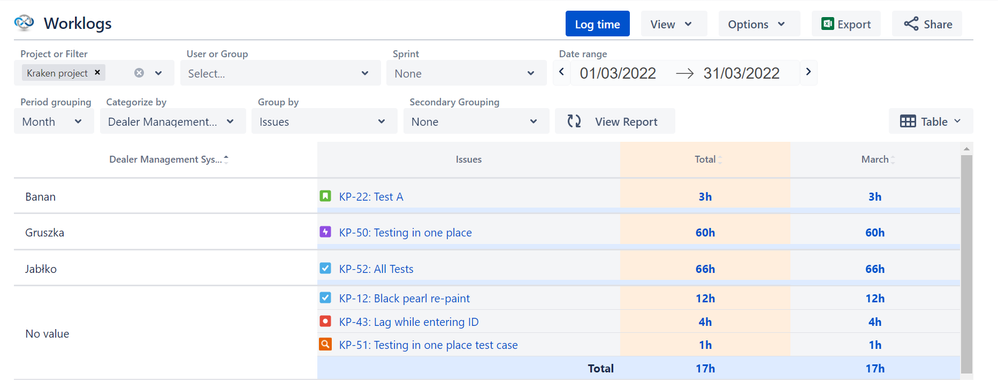The height and width of the screenshot is (389, 998).
Task: Click the story icon of KP-22
Action: [x=325, y=196]
